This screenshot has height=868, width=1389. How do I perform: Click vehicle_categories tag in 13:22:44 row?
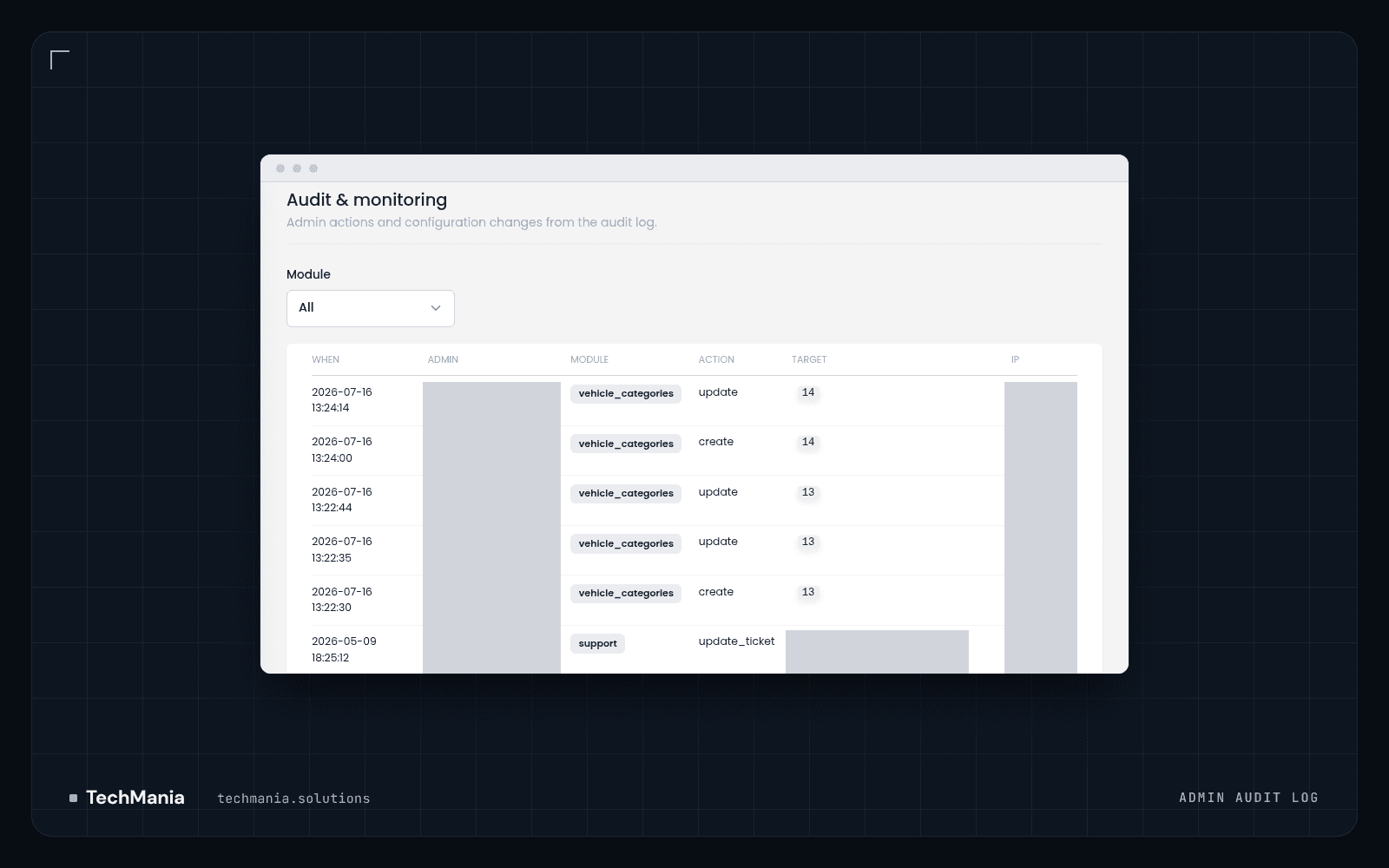[x=626, y=493]
